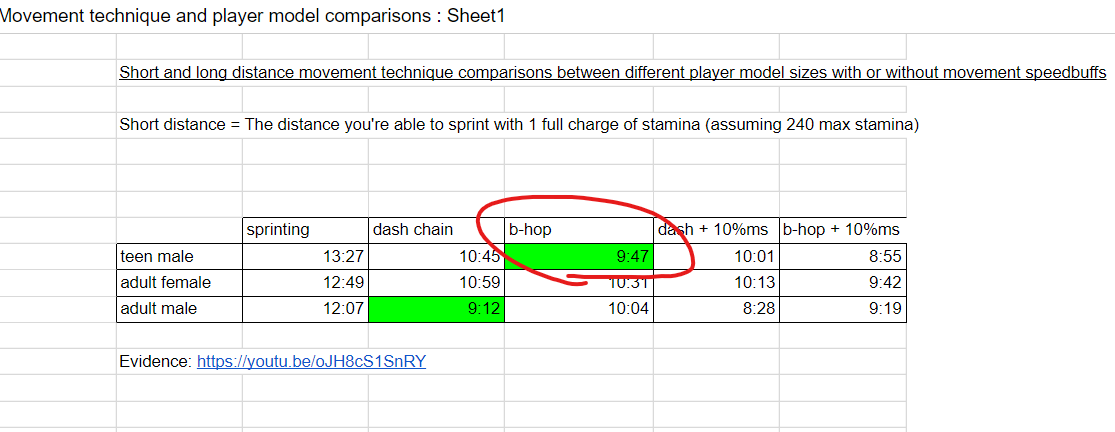Click the underlined movement technique comparisons heading

pyautogui.click(x=612, y=73)
